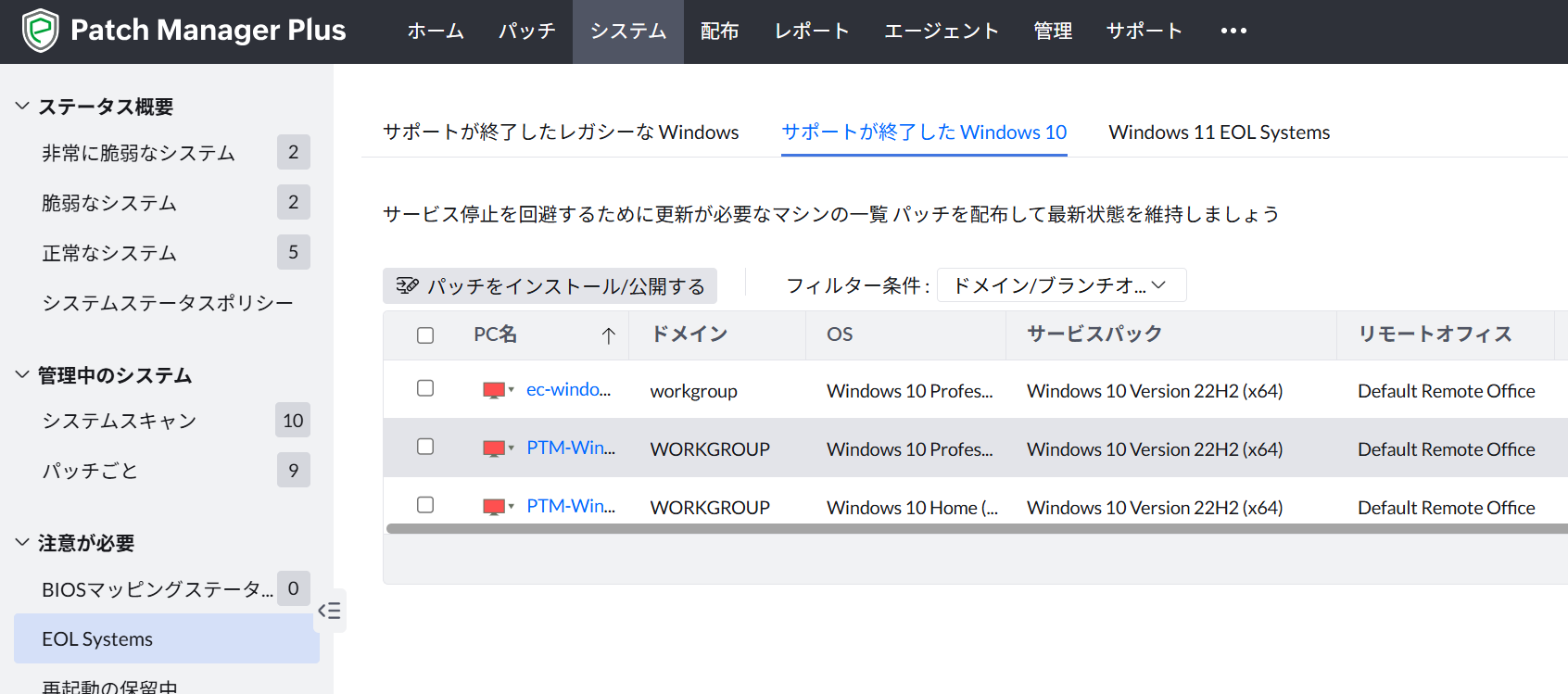Open the PTM-Win... link in the Windows 10 Home row

[571, 506]
